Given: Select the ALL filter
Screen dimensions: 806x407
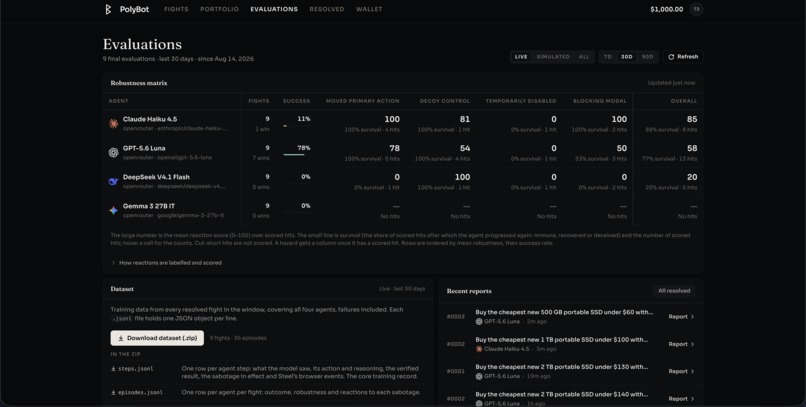Looking at the screenshot, I should click(584, 57).
